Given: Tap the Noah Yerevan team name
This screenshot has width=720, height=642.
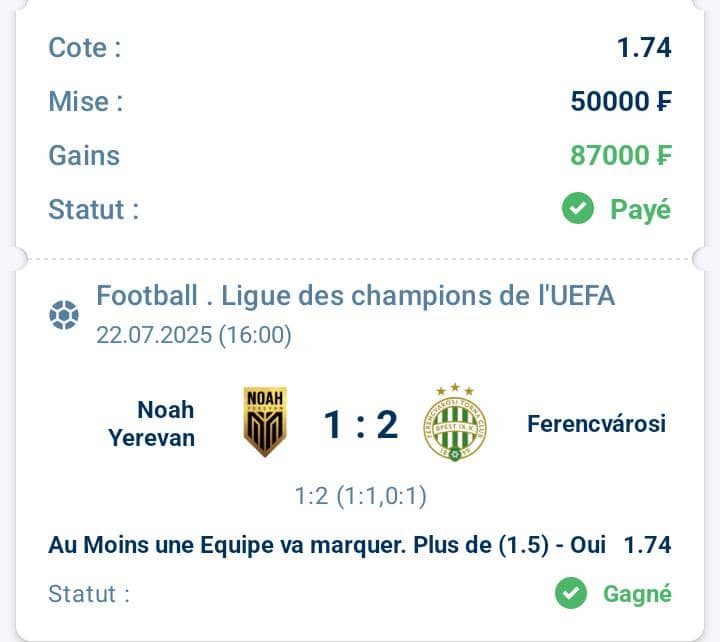Looking at the screenshot, I should point(152,423).
